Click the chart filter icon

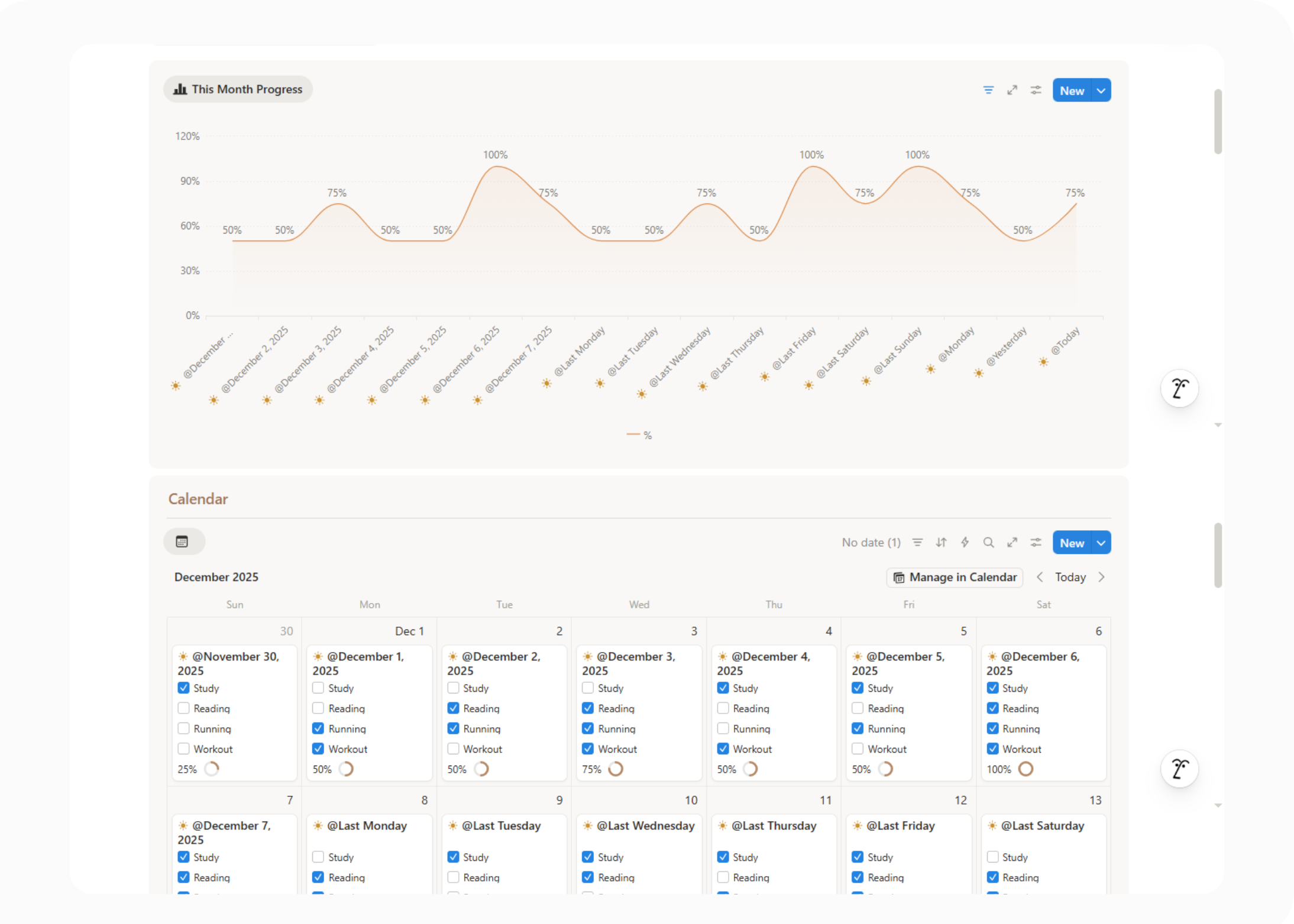[x=988, y=90]
